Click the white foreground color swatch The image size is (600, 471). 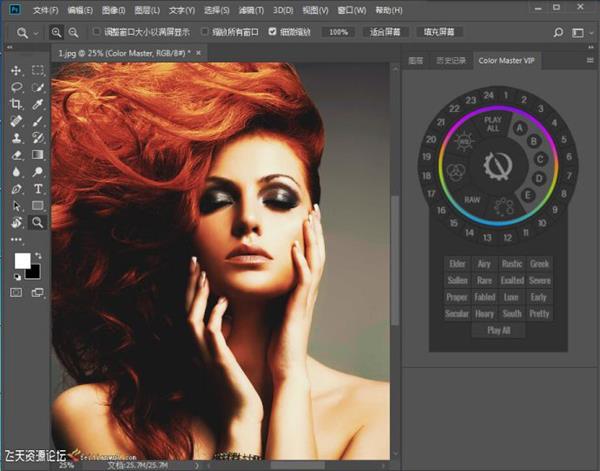click(x=21, y=261)
